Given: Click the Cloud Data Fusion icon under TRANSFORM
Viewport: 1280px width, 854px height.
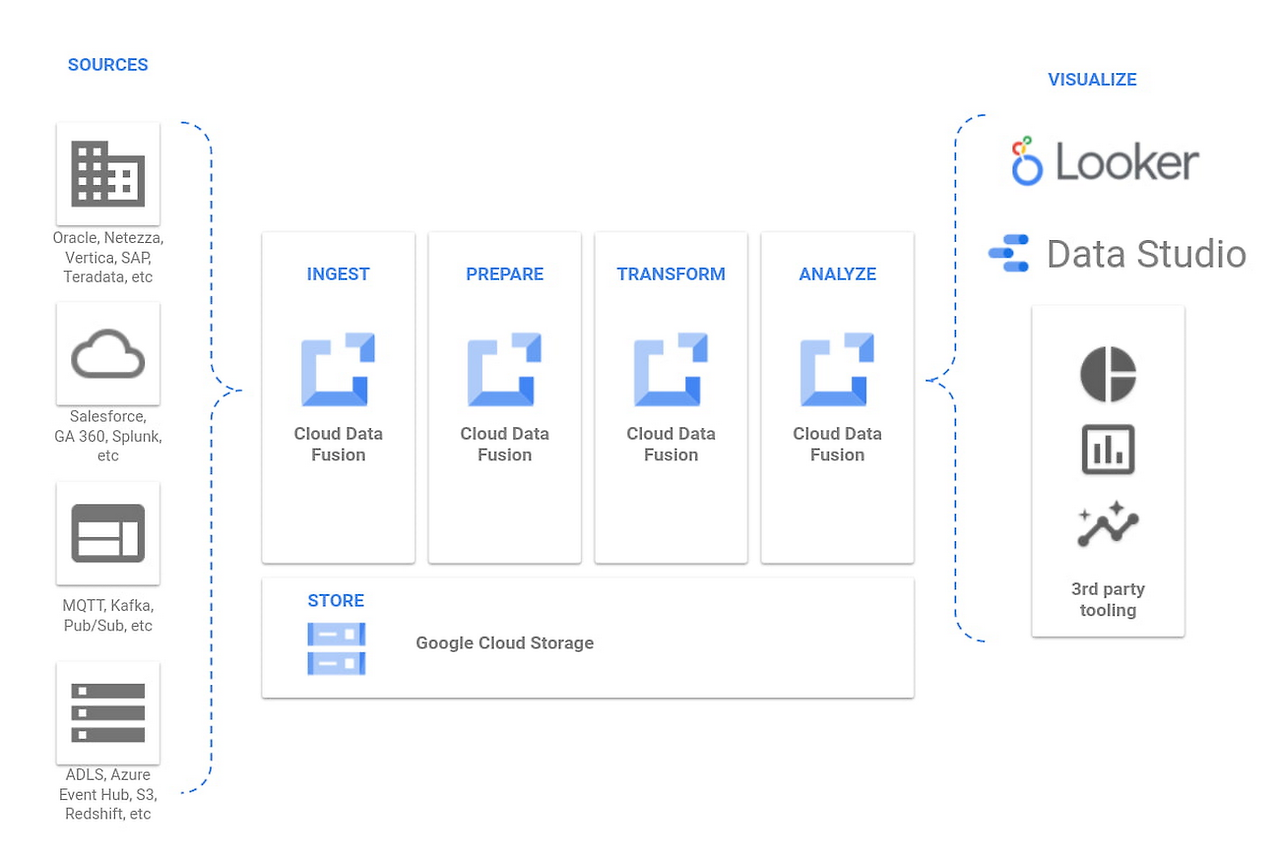Looking at the screenshot, I should 671,370.
